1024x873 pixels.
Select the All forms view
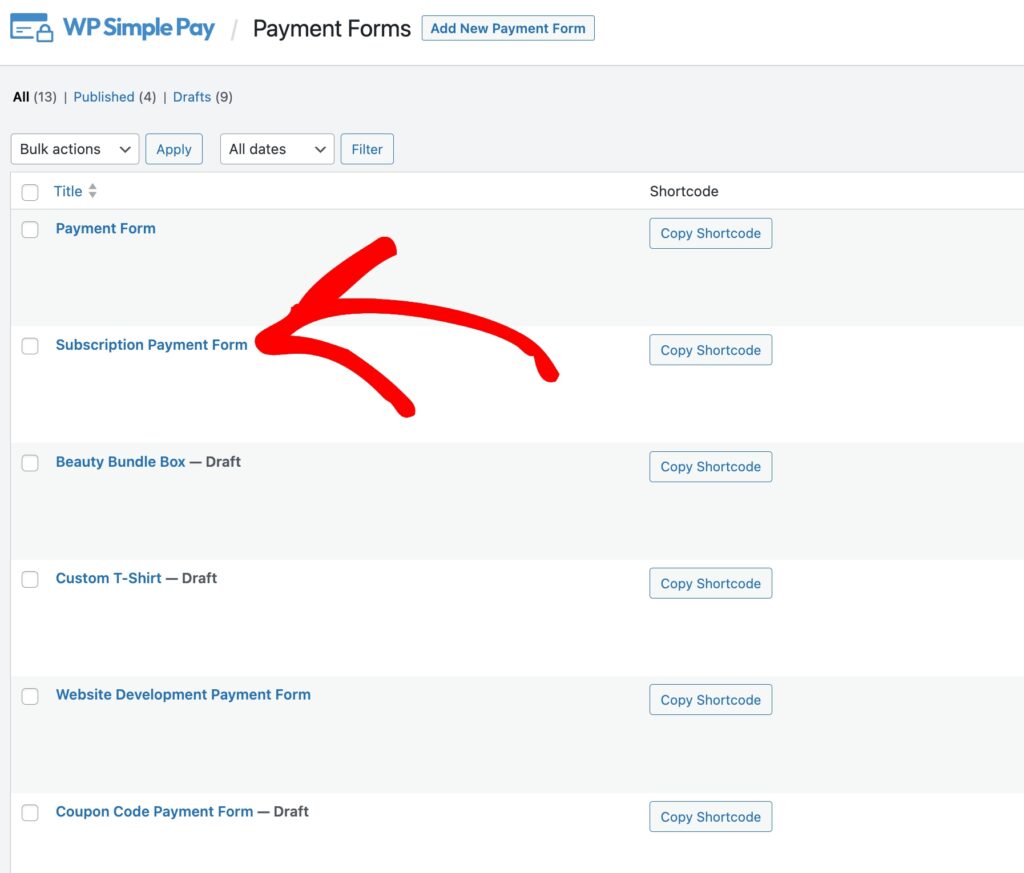pos(21,97)
